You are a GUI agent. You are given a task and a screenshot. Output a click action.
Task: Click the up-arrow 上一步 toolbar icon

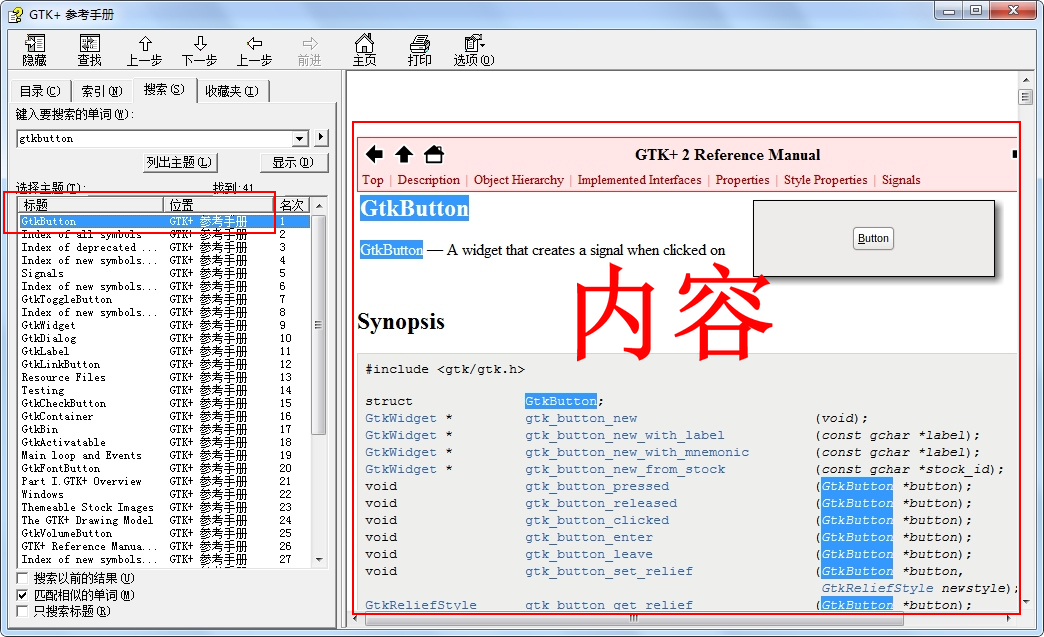click(144, 50)
